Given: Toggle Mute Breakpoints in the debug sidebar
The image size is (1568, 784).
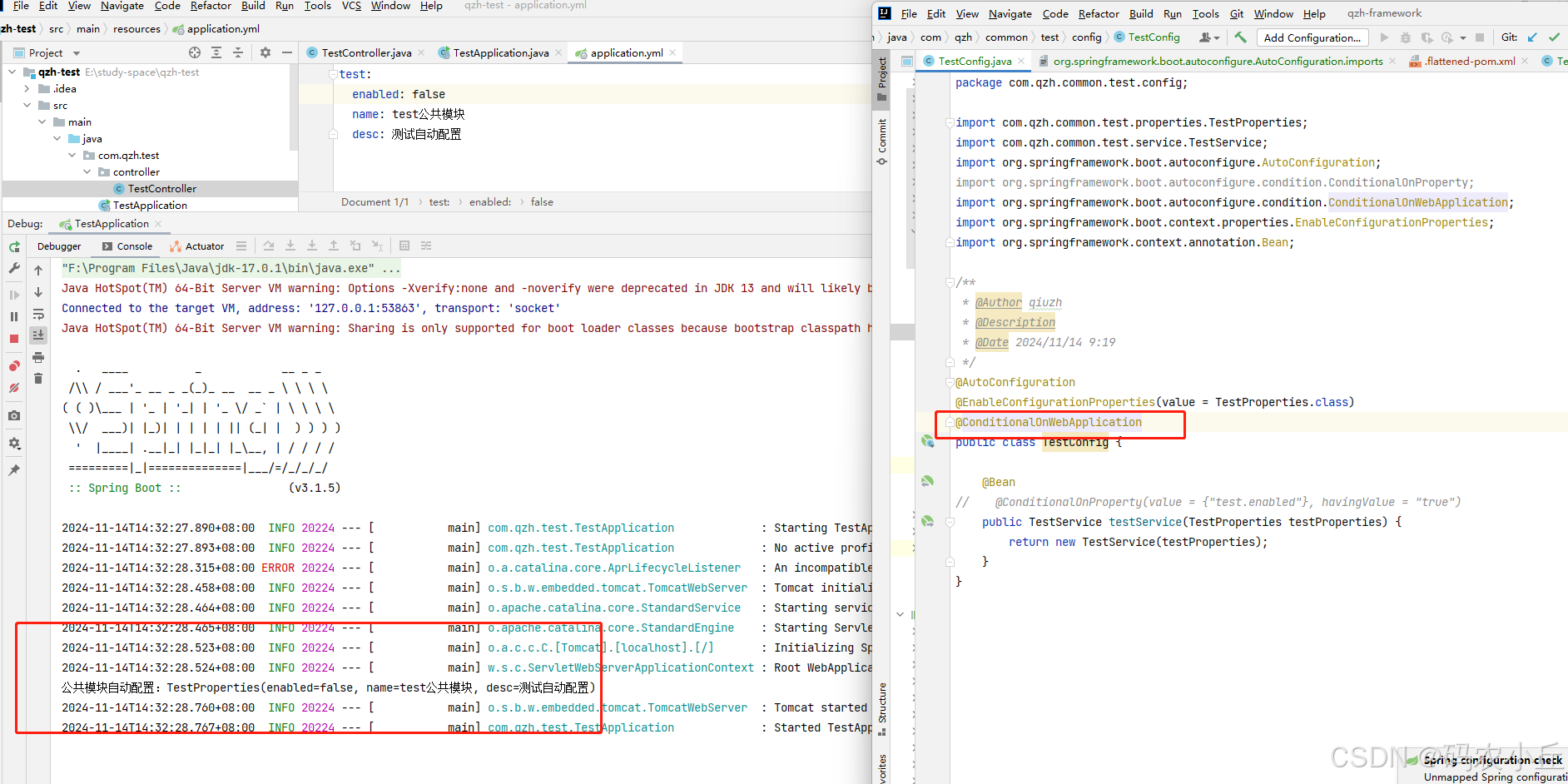Looking at the screenshot, I should (x=13, y=385).
